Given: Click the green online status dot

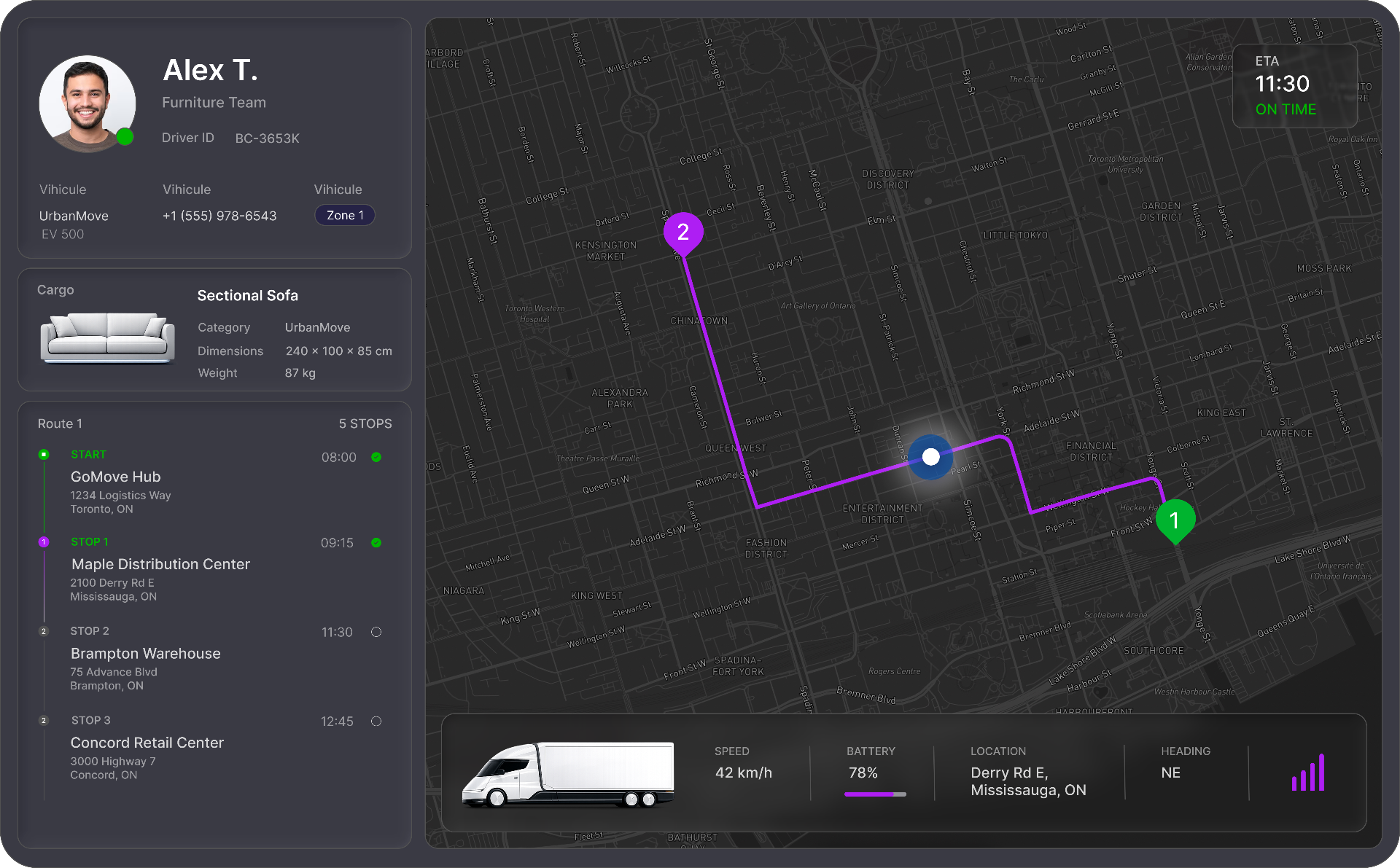Looking at the screenshot, I should tap(125, 137).
